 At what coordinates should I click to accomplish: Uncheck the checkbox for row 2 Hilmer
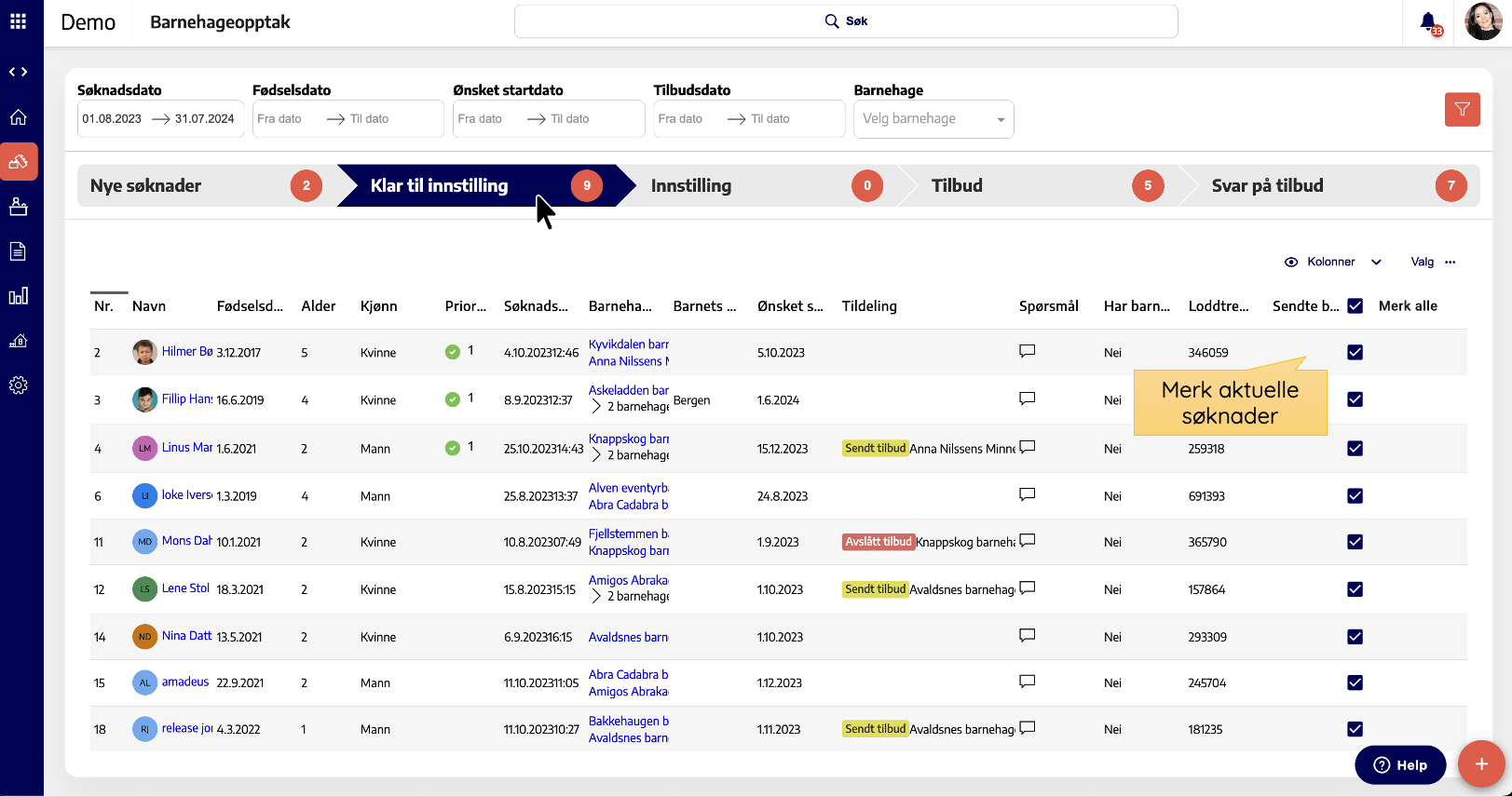[1355, 352]
